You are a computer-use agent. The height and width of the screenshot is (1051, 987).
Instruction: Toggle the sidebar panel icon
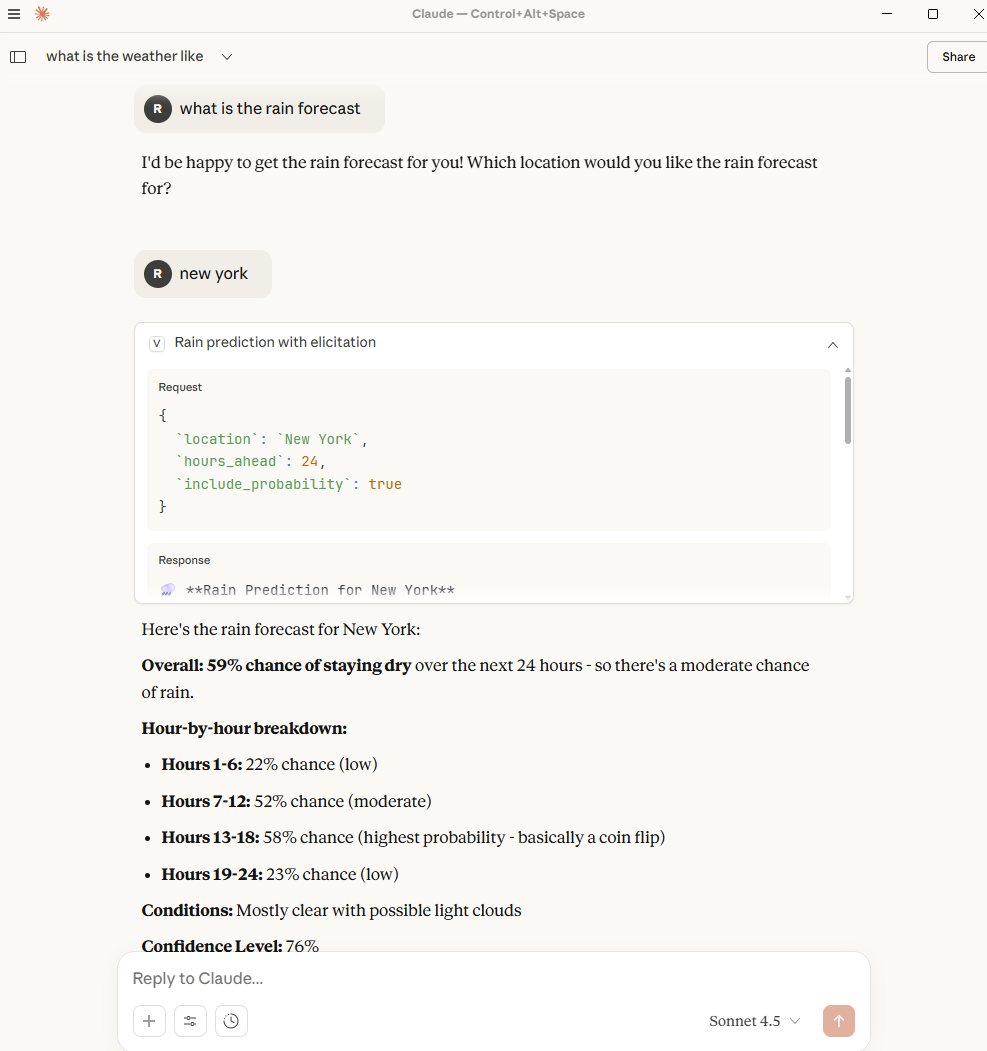(x=18, y=56)
